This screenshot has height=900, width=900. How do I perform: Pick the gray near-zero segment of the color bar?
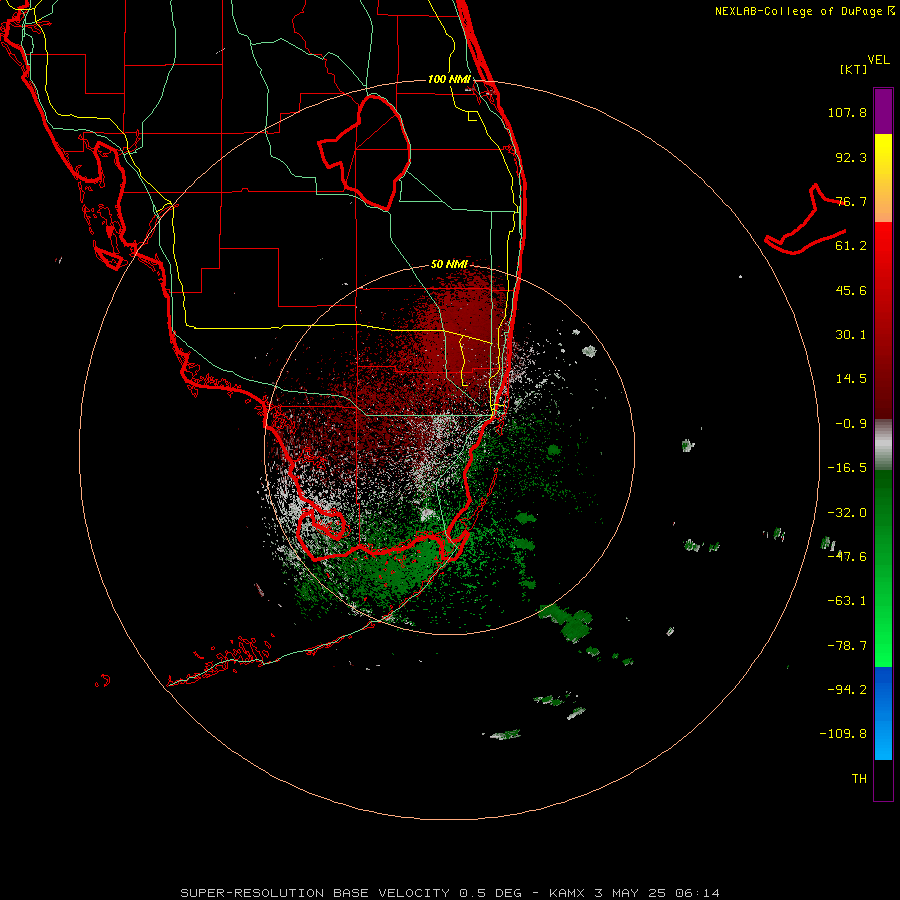(883, 445)
